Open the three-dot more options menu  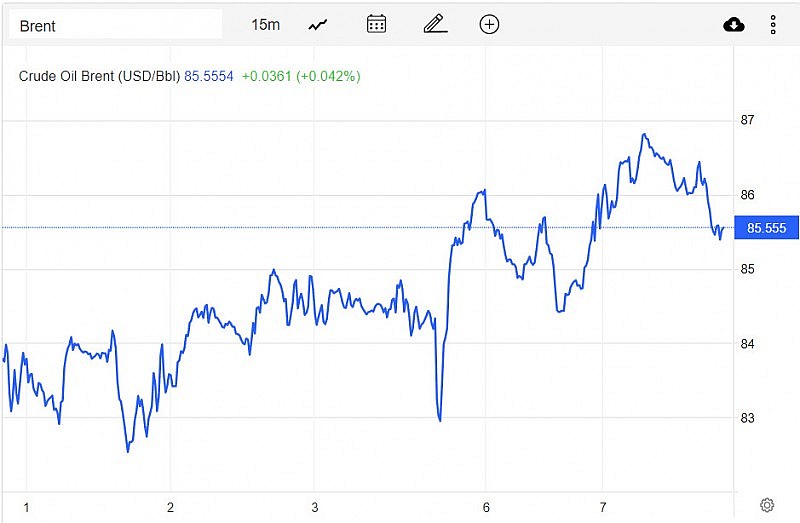[x=773, y=25]
